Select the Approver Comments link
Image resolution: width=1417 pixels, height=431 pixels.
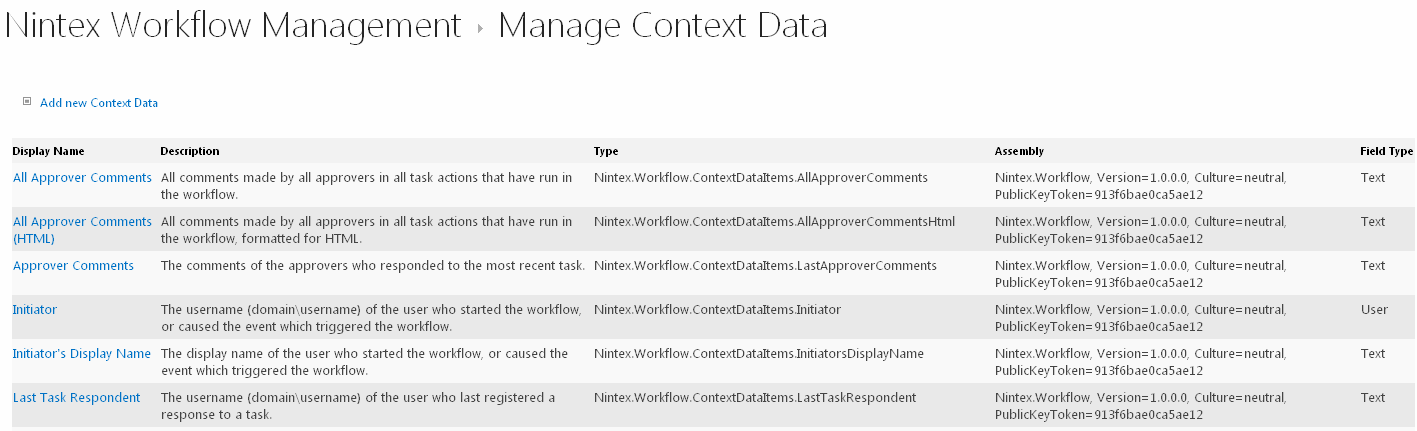pyautogui.click(x=73, y=266)
